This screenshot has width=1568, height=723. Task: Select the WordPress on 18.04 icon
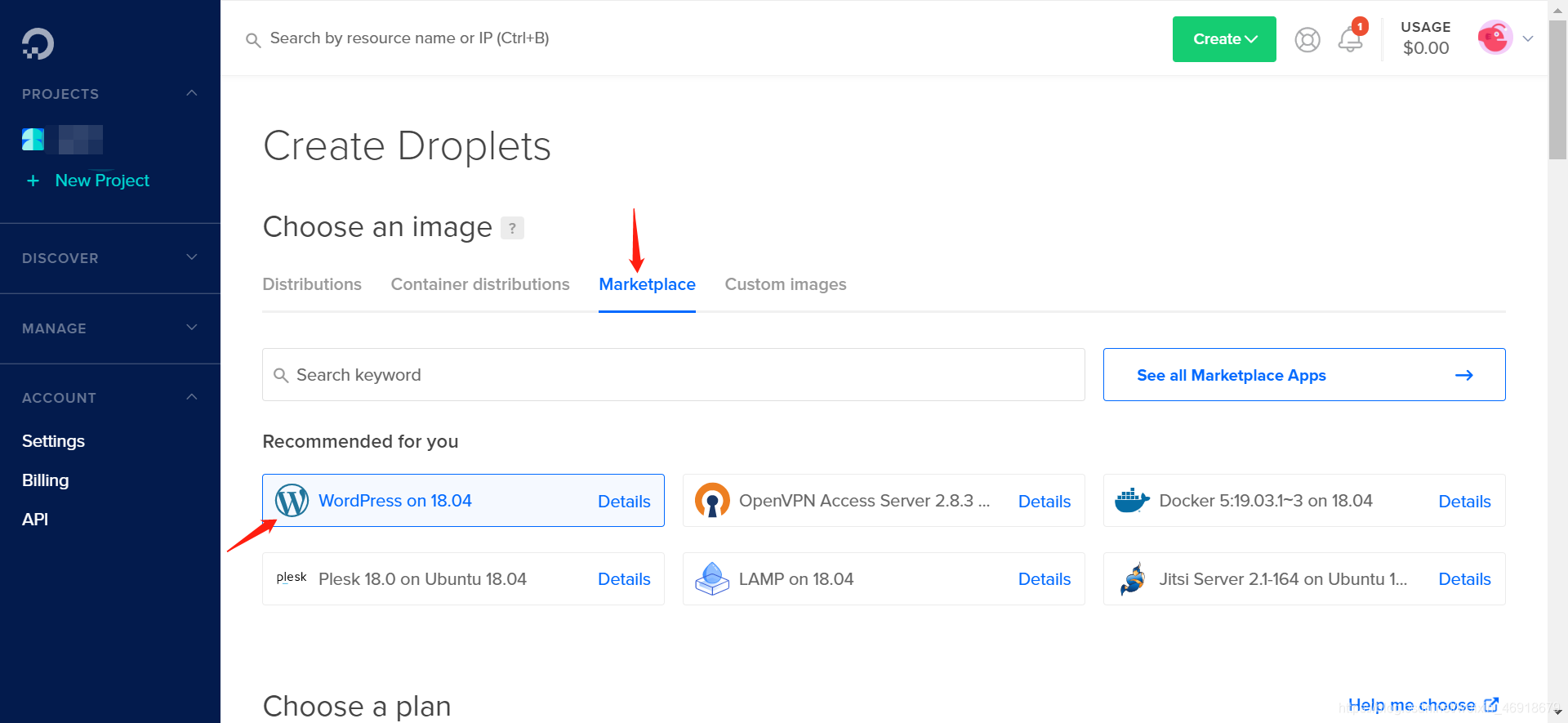coord(292,500)
